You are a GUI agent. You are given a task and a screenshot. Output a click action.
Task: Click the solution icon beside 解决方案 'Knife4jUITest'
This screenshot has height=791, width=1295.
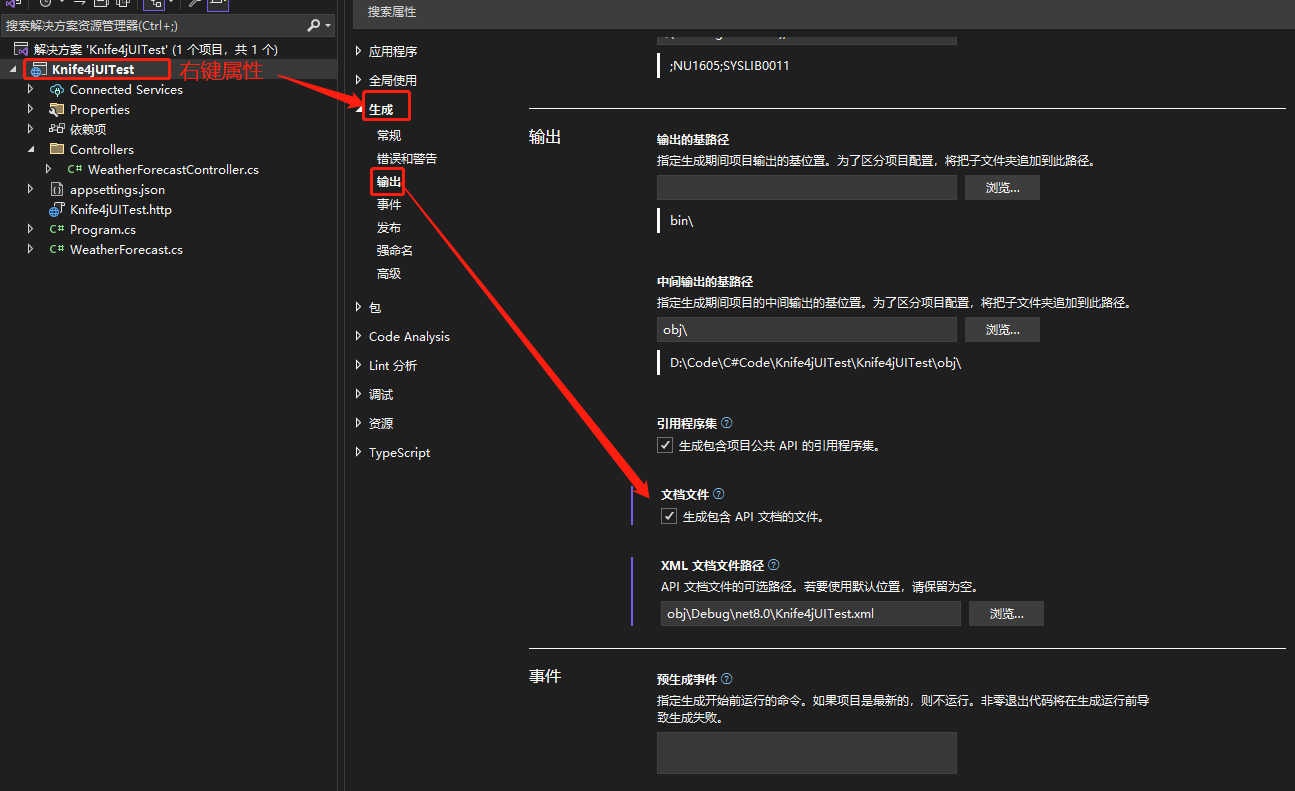tap(21, 49)
